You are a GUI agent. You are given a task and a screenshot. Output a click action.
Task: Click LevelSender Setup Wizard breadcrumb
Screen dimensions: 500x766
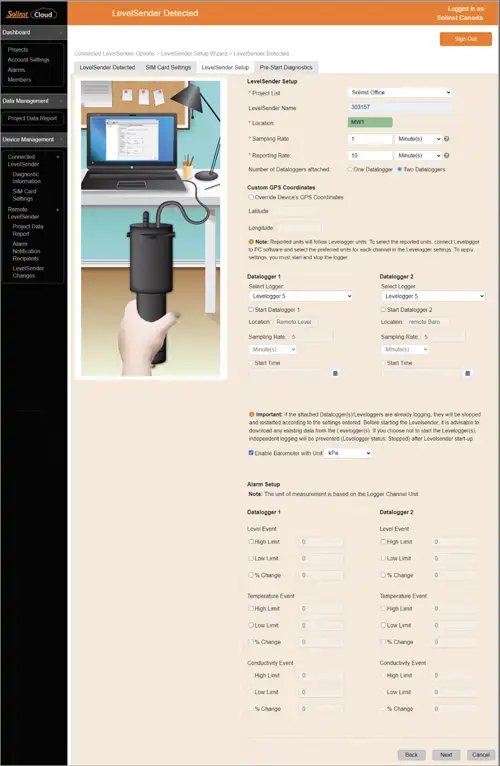click(x=194, y=54)
